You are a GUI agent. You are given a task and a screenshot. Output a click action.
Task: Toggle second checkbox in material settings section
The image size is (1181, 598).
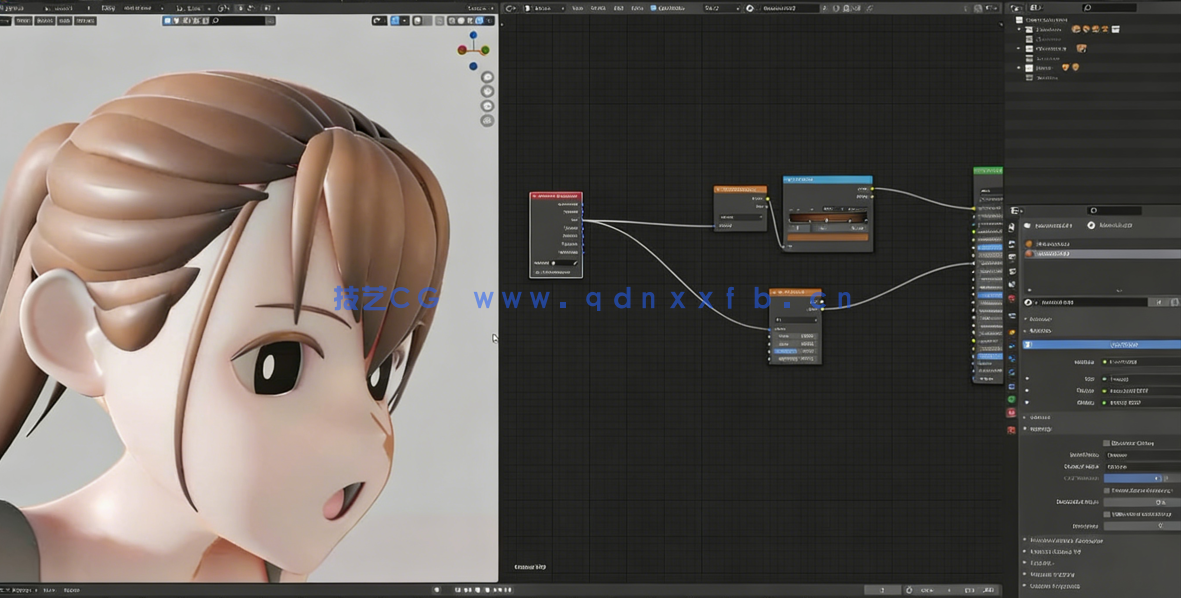point(1106,491)
